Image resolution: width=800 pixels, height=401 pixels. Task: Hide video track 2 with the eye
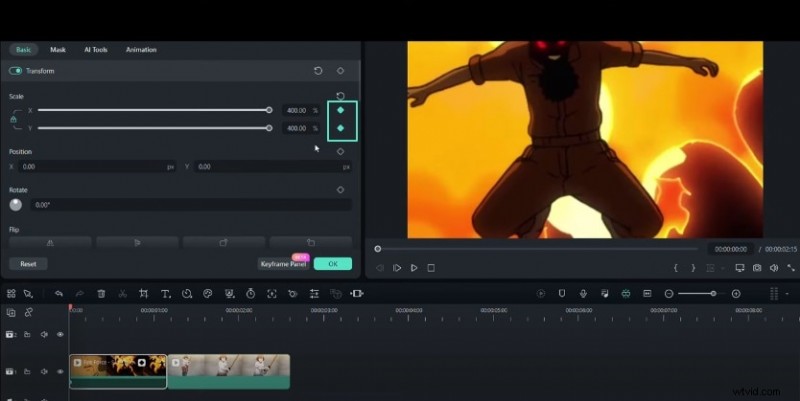[x=60, y=335]
